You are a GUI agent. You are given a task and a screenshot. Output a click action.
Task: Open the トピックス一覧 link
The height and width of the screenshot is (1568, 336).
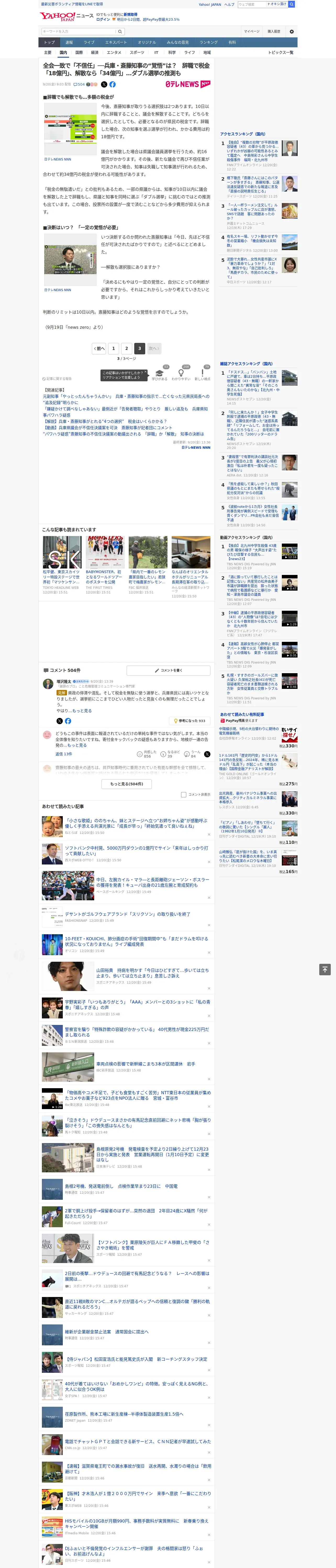[281, 52]
